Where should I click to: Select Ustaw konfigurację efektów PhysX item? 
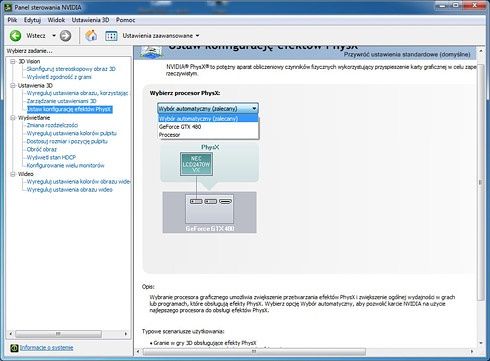click(x=69, y=109)
